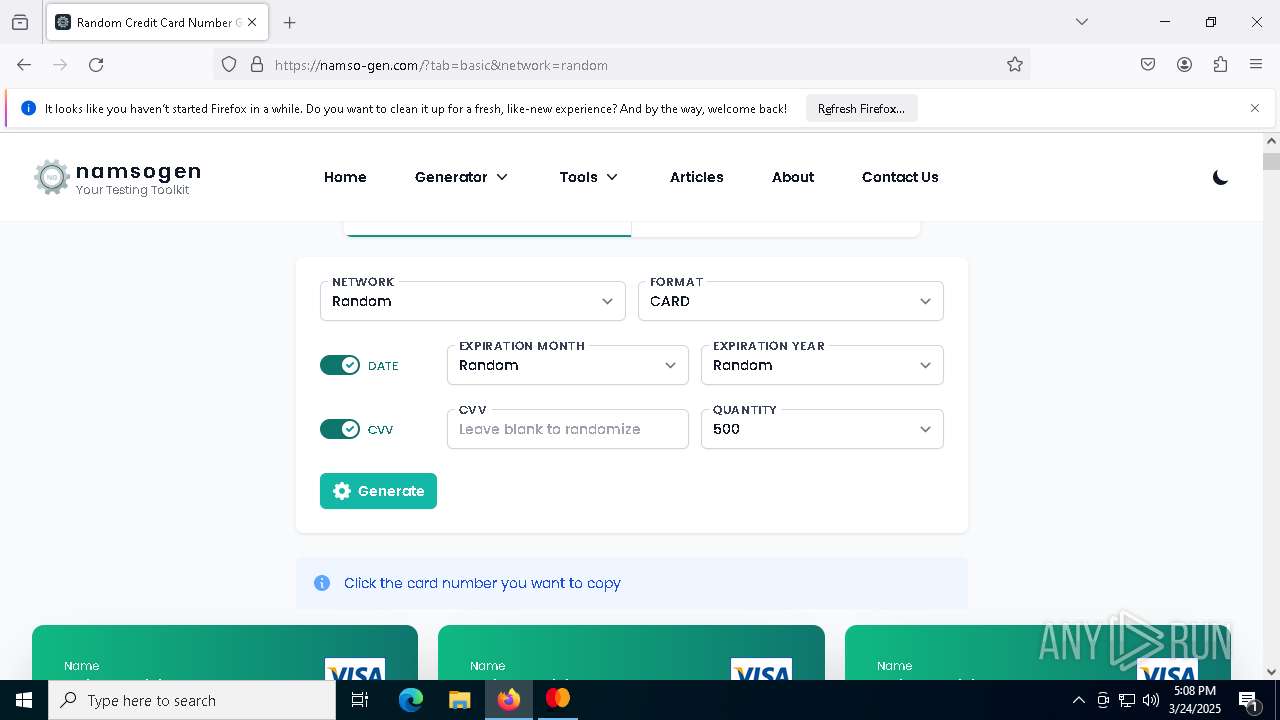Go back to previous page
Screen dimensions: 1280x720
pos(24,65)
